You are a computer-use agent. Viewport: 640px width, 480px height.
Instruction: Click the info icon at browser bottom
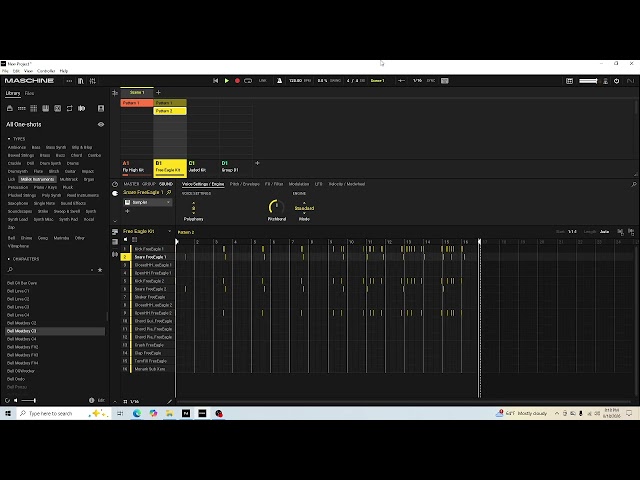(x=91, y=400)
